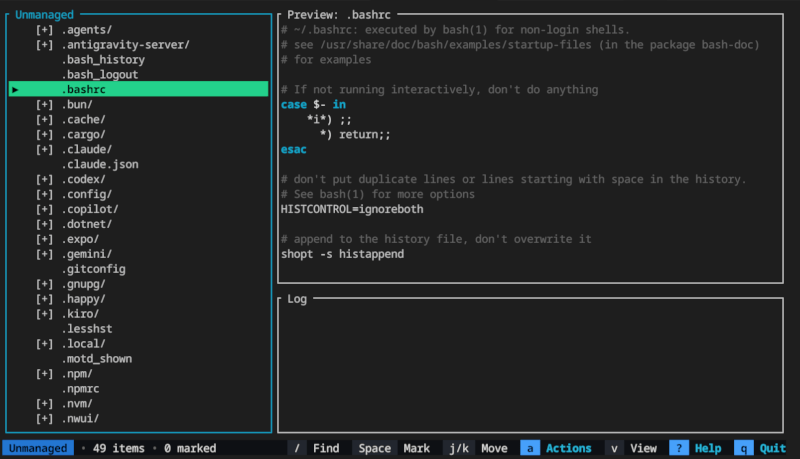This screenshot has height=459, width=800.
Task: Expand the .kiro/ directory
Action: (x=44, y=314)
